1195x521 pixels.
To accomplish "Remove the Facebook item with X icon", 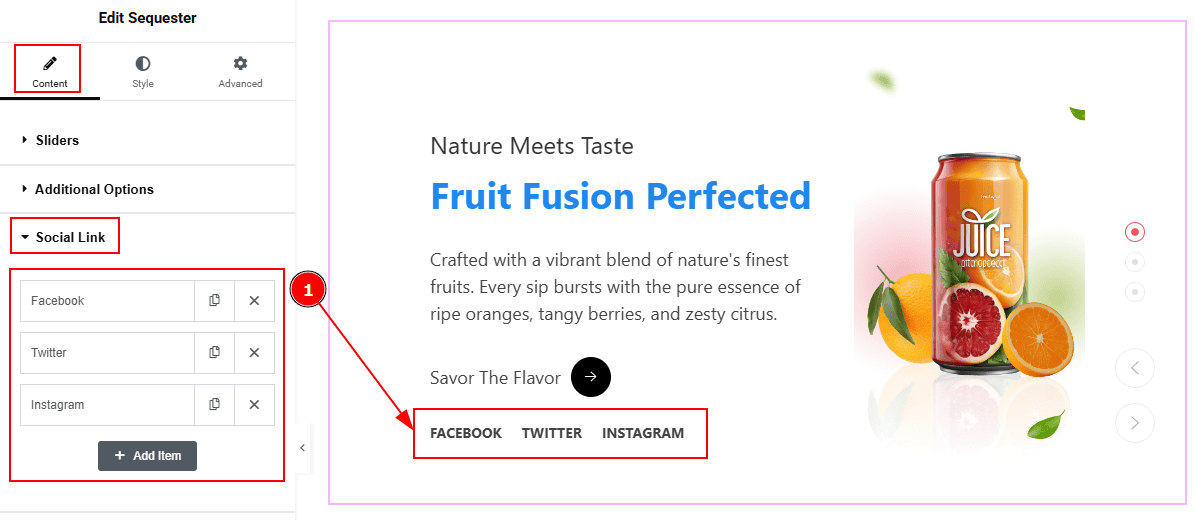I will pos(255,301).
